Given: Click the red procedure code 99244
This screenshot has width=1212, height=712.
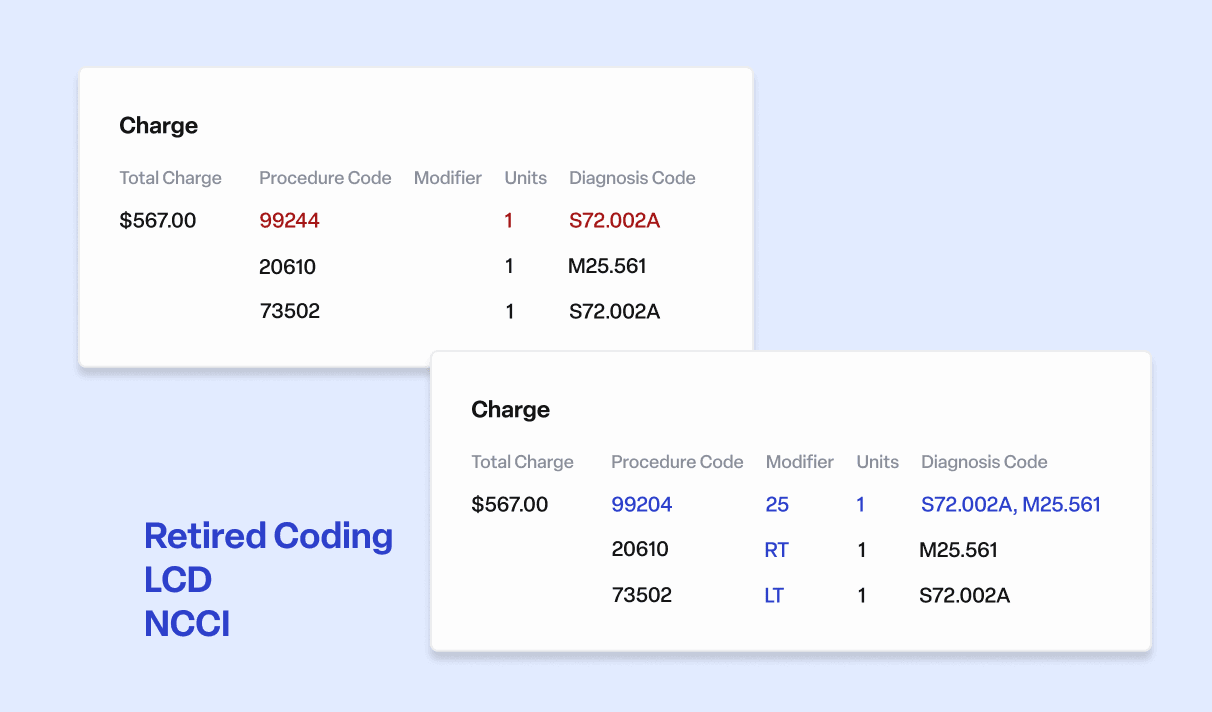Looking at the screenshot, I should click(x=289, y=221).
